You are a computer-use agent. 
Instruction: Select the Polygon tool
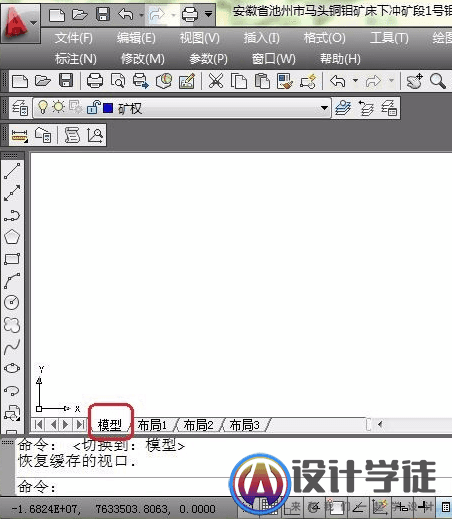12,237
